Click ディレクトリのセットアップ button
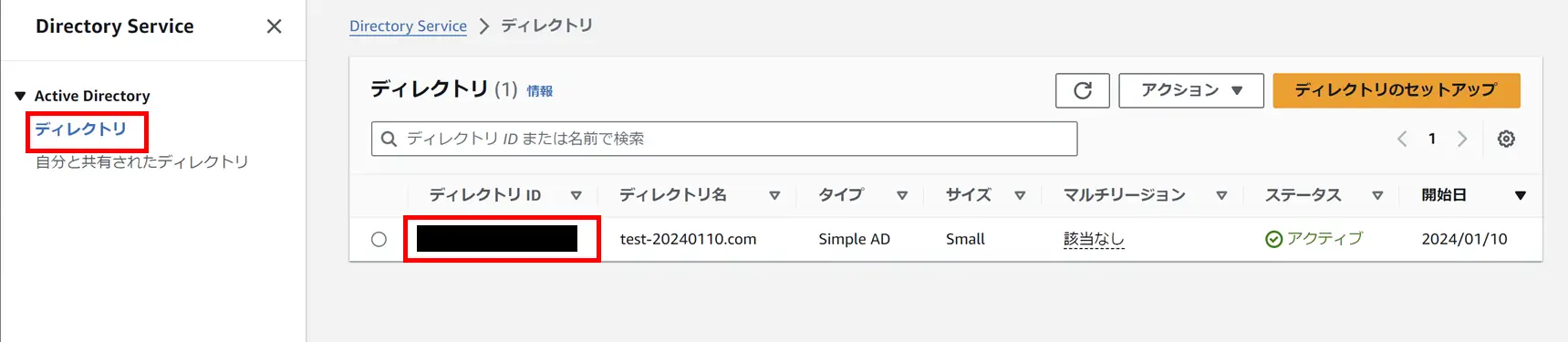The image size is (1568, 342). tap(1396, 90)
